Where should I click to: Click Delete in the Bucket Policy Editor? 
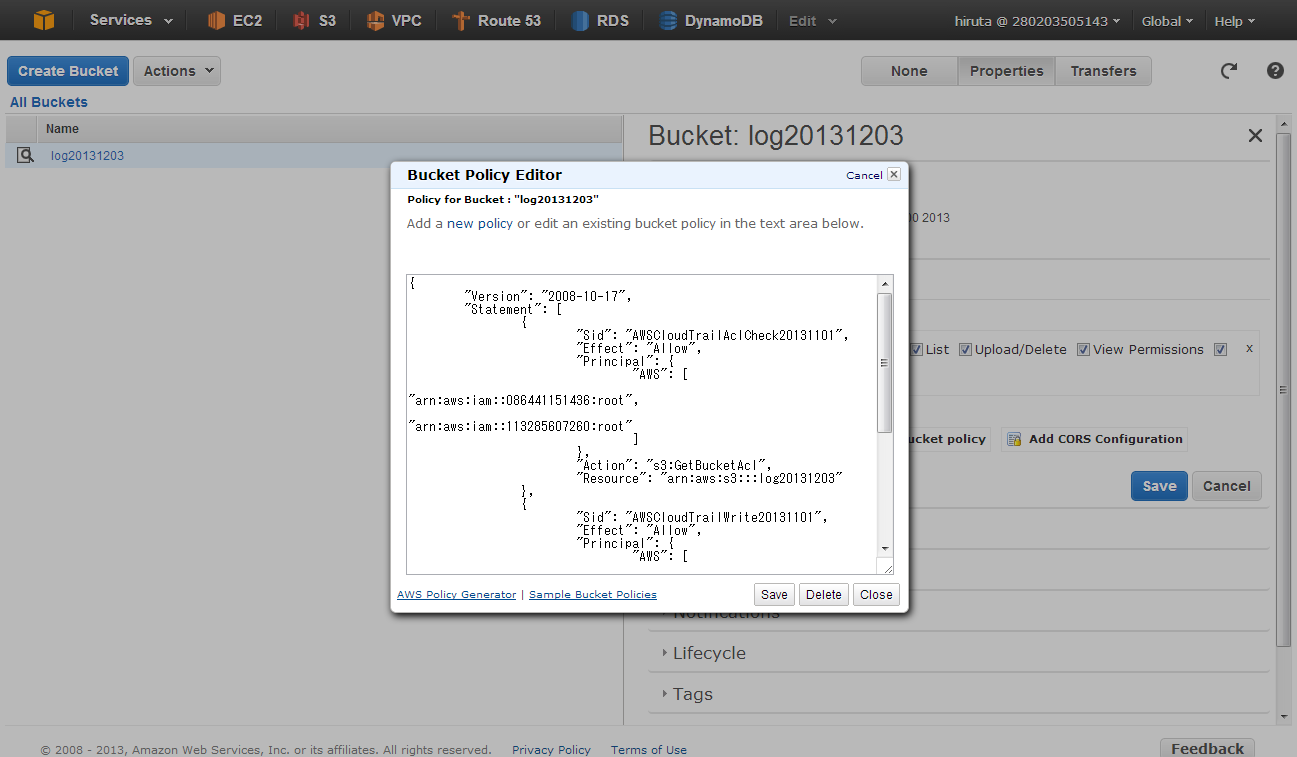click(x=823, y=594)
